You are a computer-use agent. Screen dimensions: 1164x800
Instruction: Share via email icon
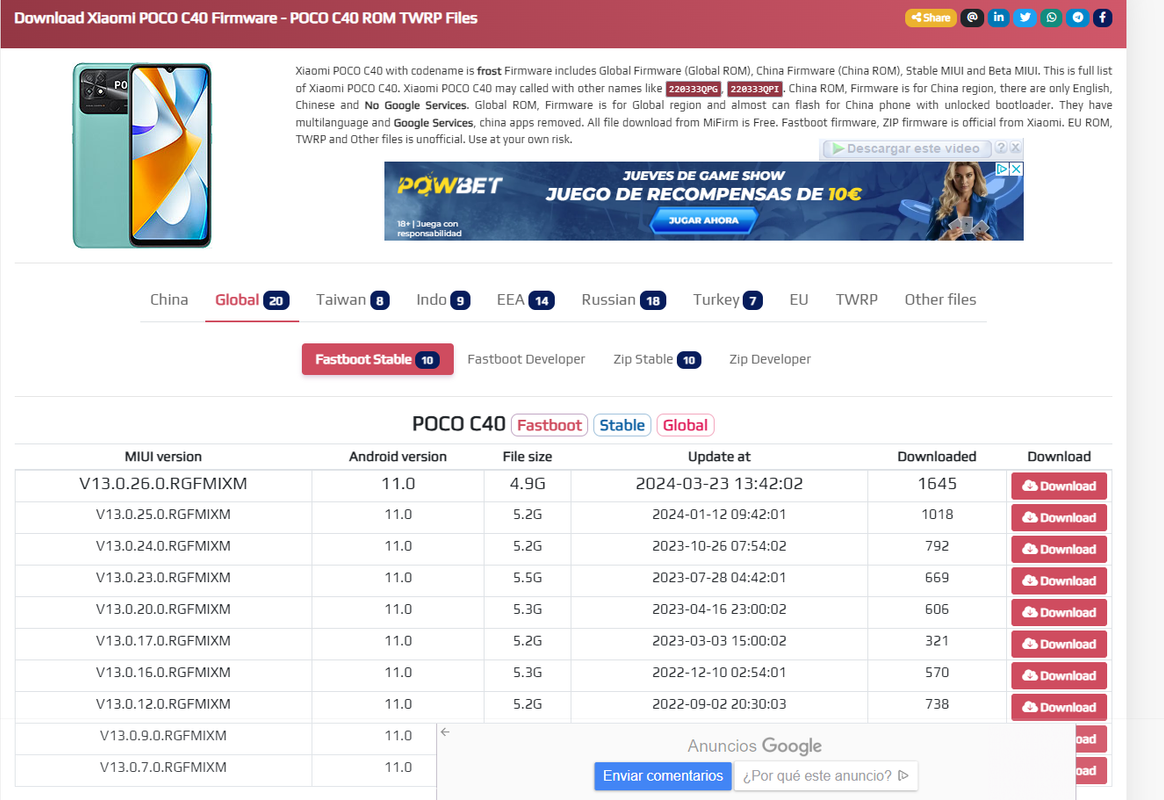[972, 17]
